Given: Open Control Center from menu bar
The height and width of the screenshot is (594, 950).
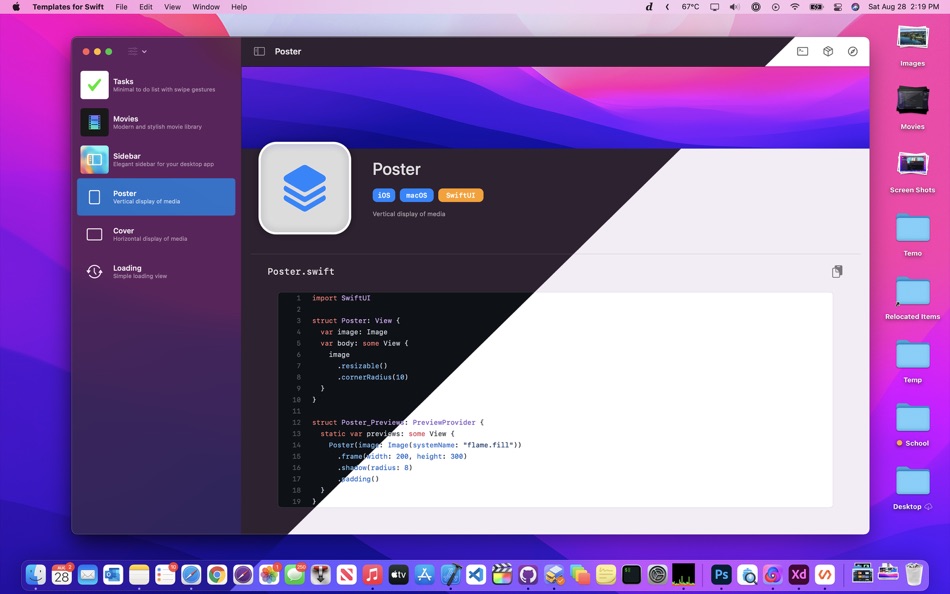Looking at the screenshot, I should [x=838, y=7].
